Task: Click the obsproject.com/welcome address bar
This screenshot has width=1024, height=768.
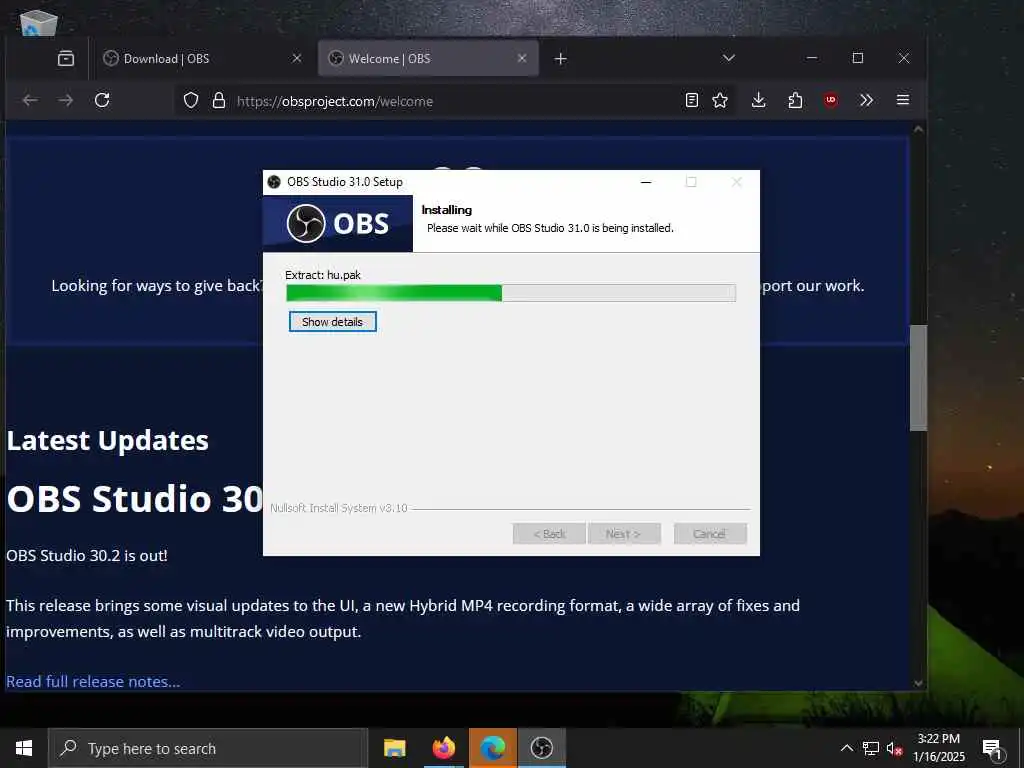Action: [457, 101]
